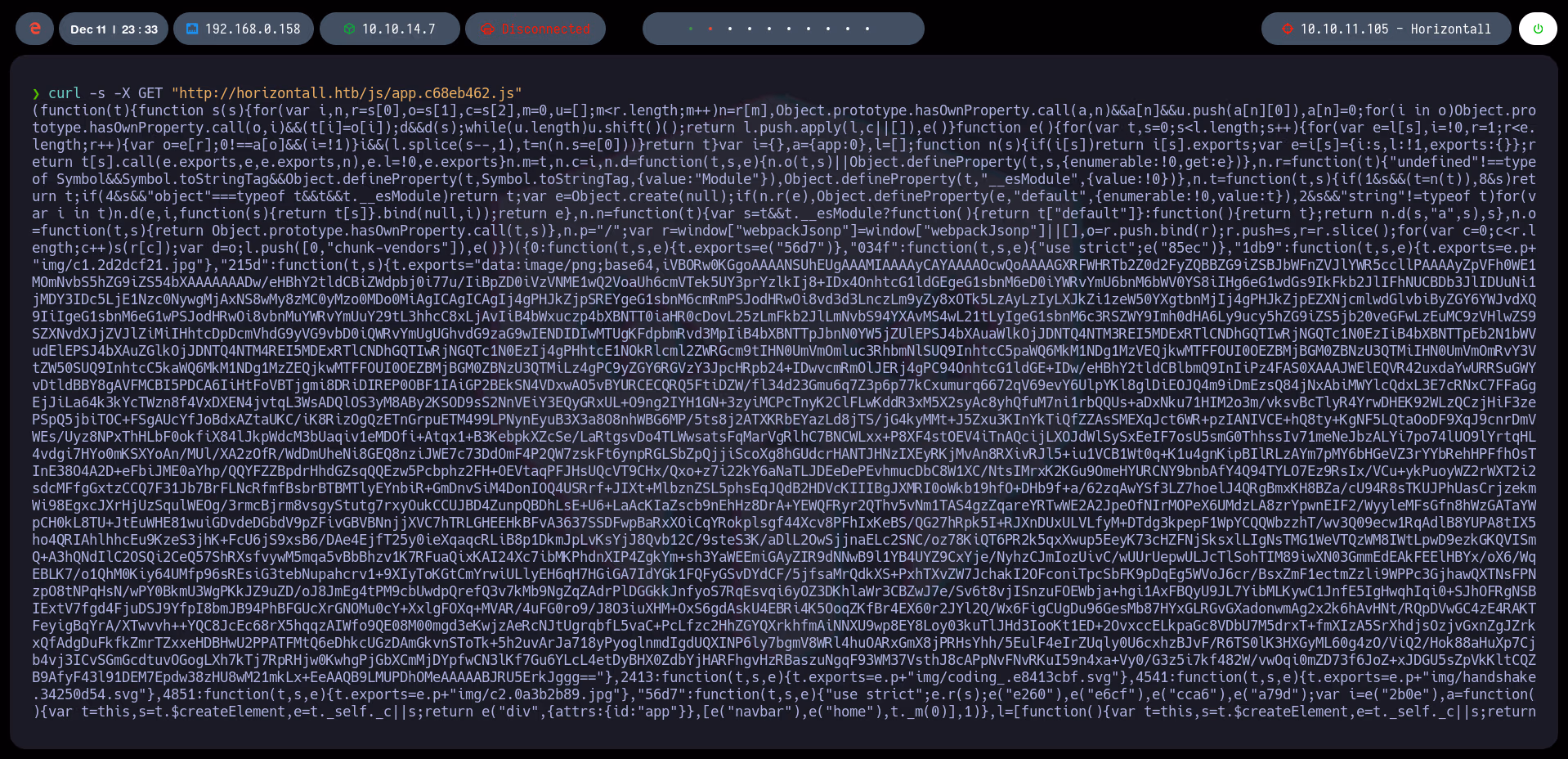Click the 10.10.14.7 VPN address pill
Viewport: 1568px width, 759px height.
pyautogui.click(x=389, y=28)
